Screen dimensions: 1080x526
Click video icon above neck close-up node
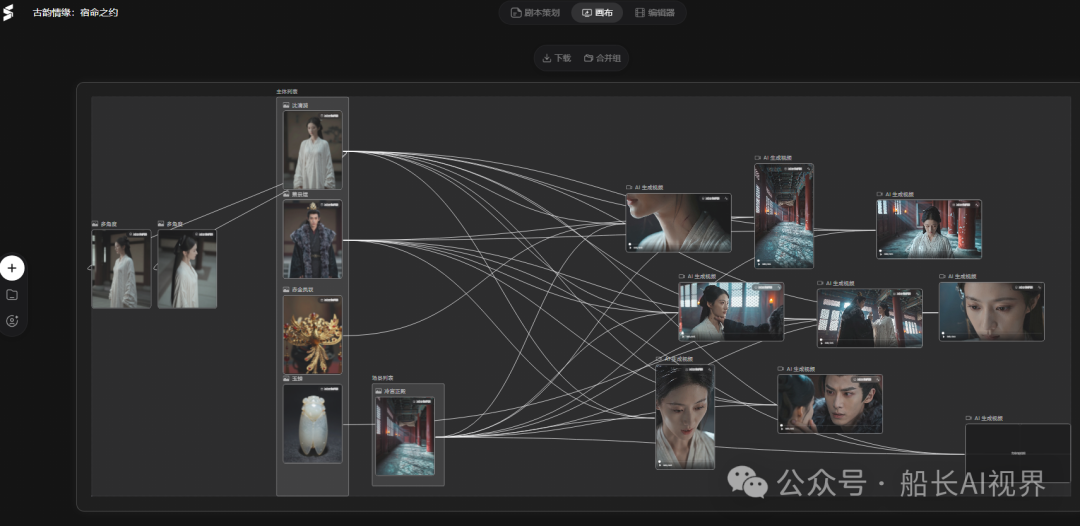pyautogui.click(x=629, y=187)
